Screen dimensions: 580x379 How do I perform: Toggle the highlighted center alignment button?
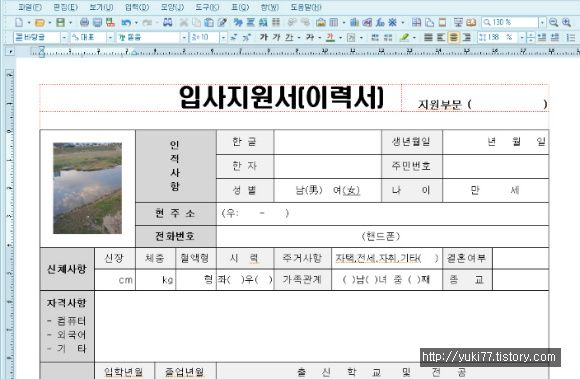(454, 37)
